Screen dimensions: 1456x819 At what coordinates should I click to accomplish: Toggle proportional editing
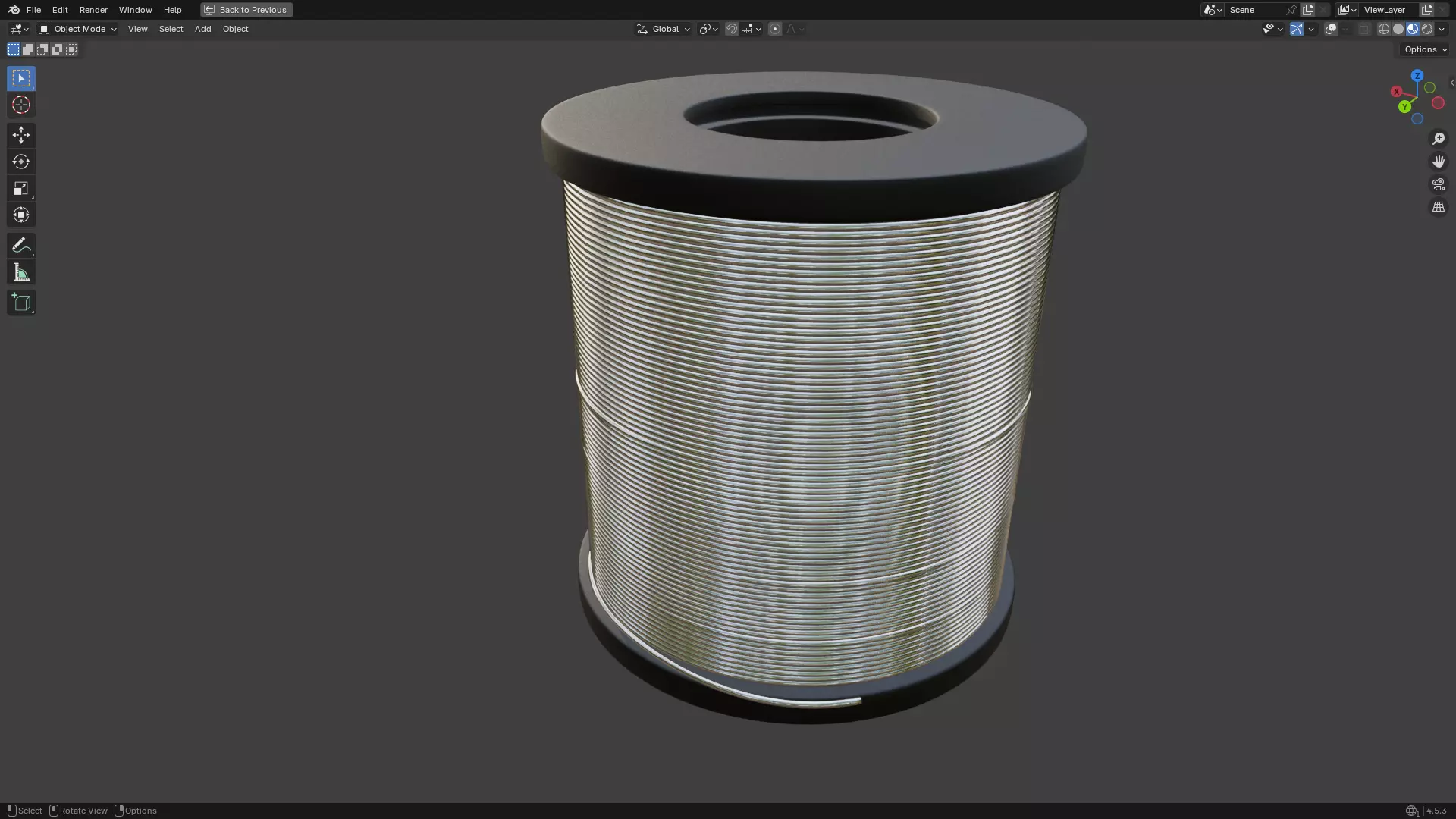pyautogui.click(x=774, y=29)
